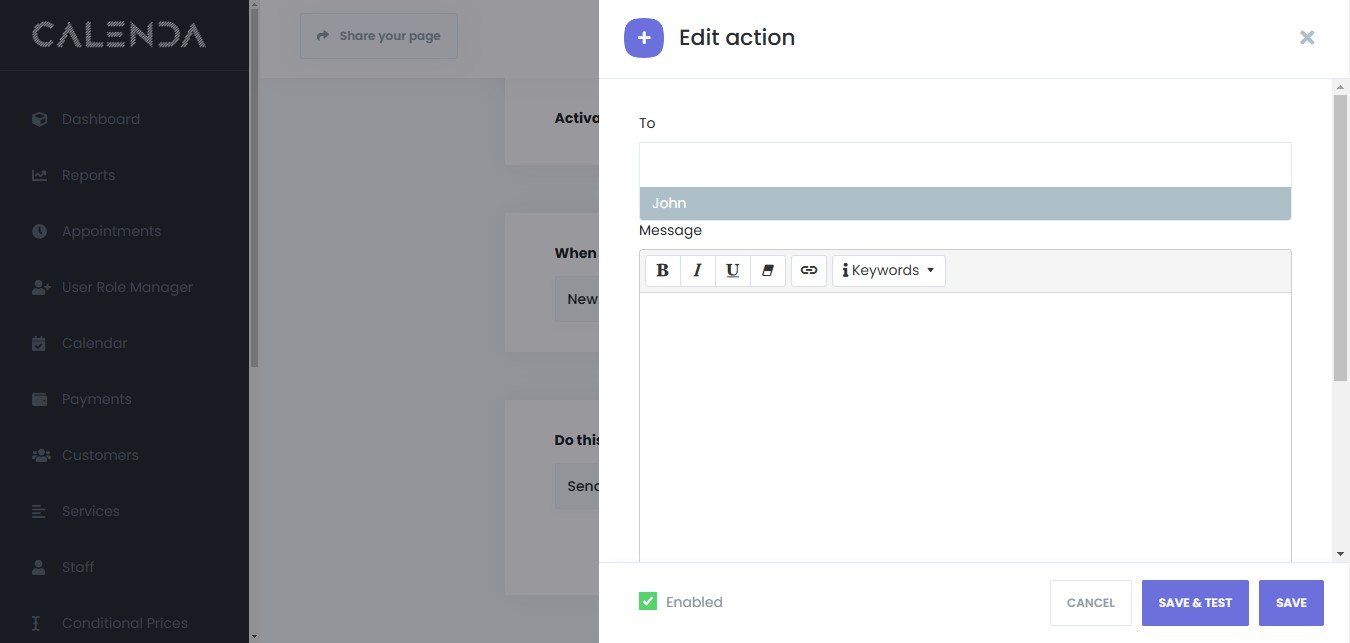
Task: Click the purple plus icon beside Edit action
Action: tap(644, 38)
